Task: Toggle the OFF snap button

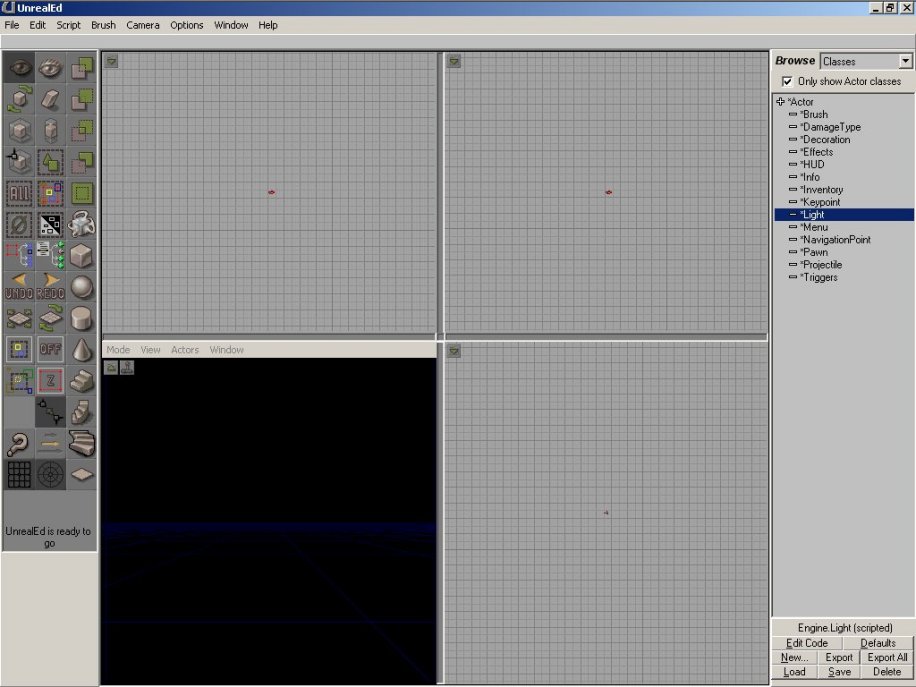Action: [50, 349]
